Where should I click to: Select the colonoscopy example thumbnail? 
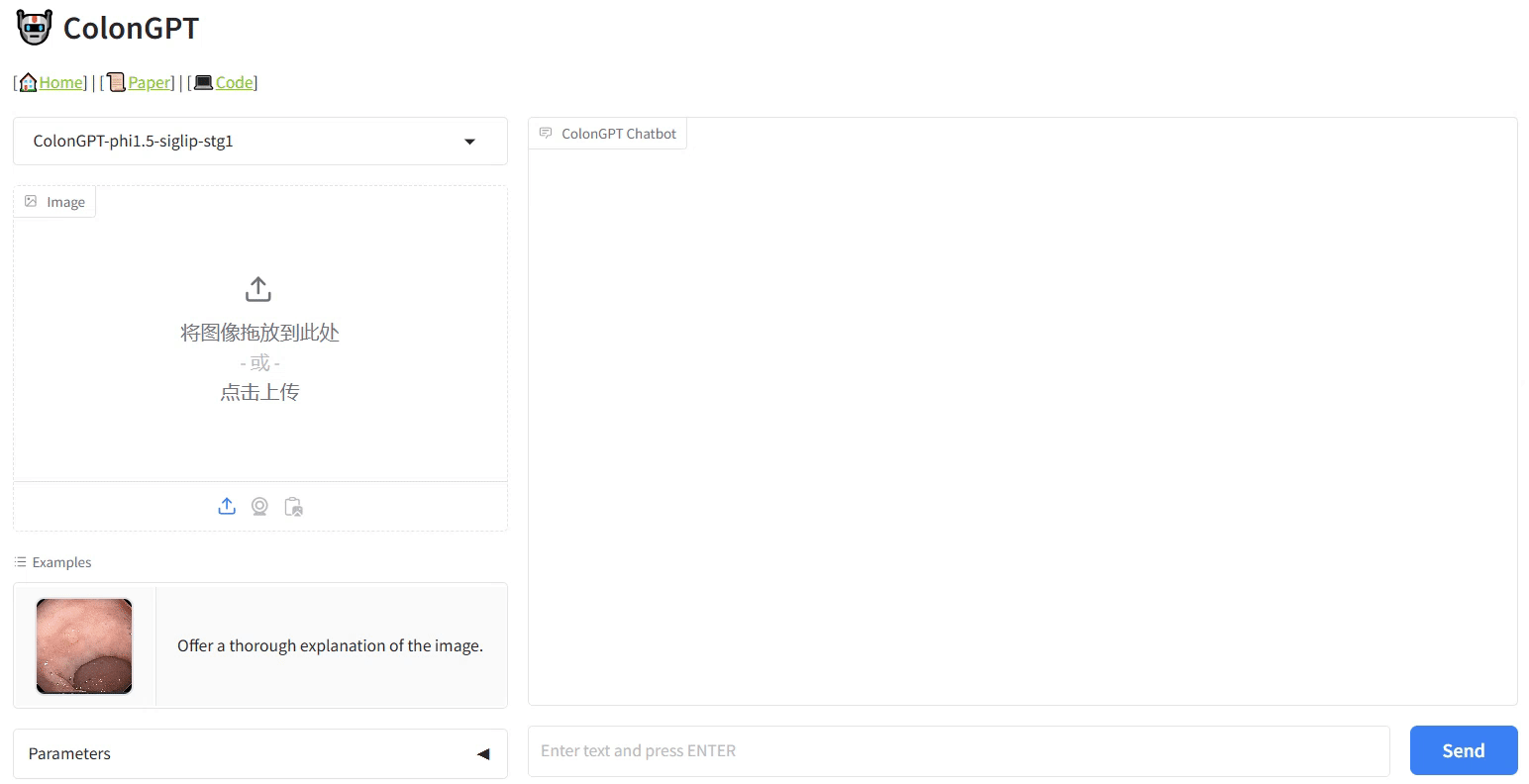click(84, 645)
